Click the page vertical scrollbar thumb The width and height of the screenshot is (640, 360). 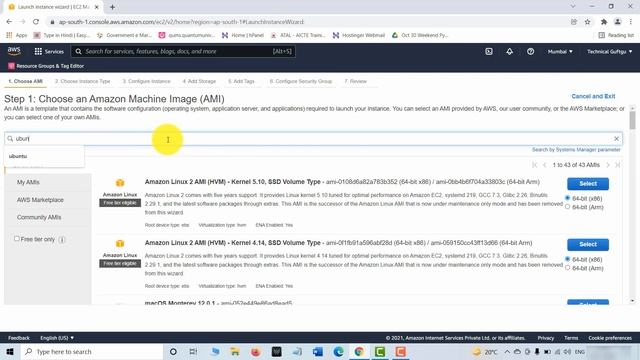632,120
